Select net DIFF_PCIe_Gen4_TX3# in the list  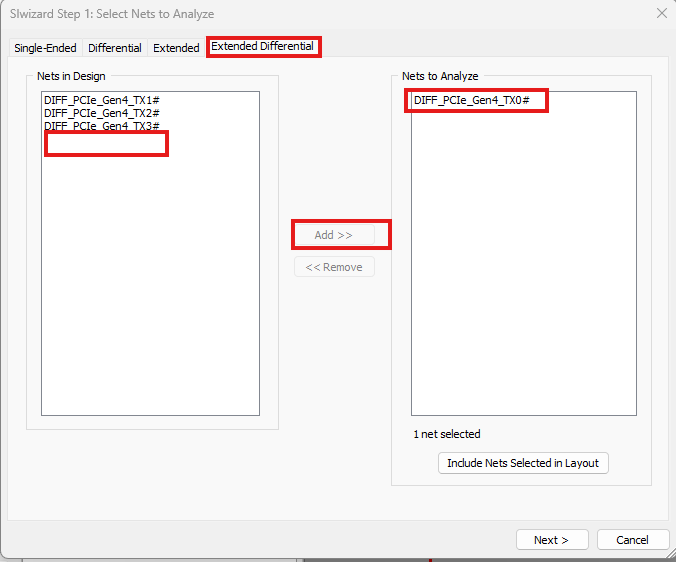[102, 126]
